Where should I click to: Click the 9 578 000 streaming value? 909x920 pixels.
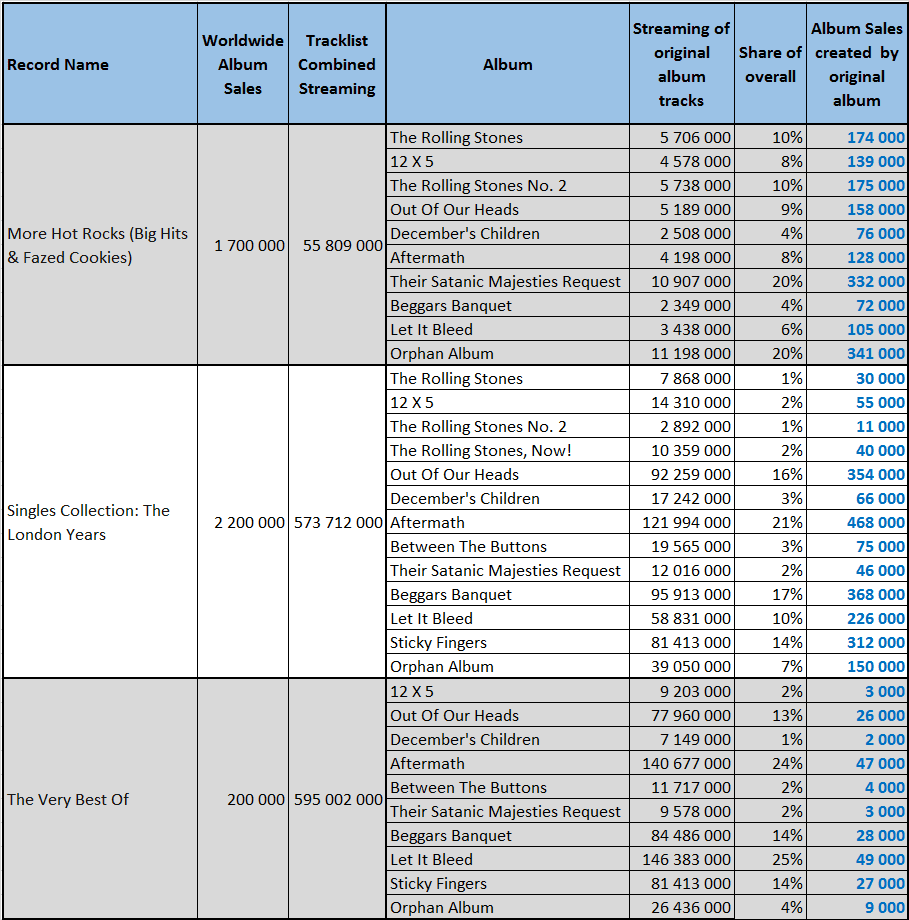tap(695, 812)
